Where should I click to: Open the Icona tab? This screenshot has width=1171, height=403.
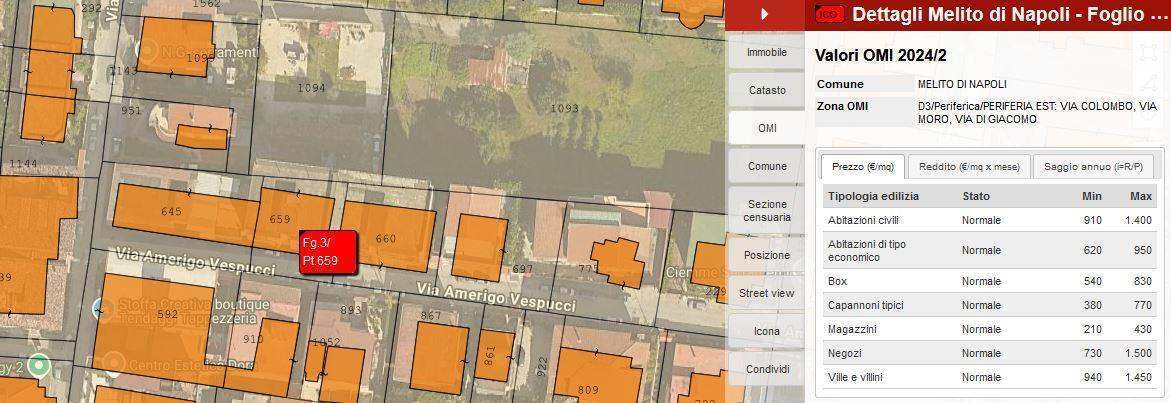[767, 331]
